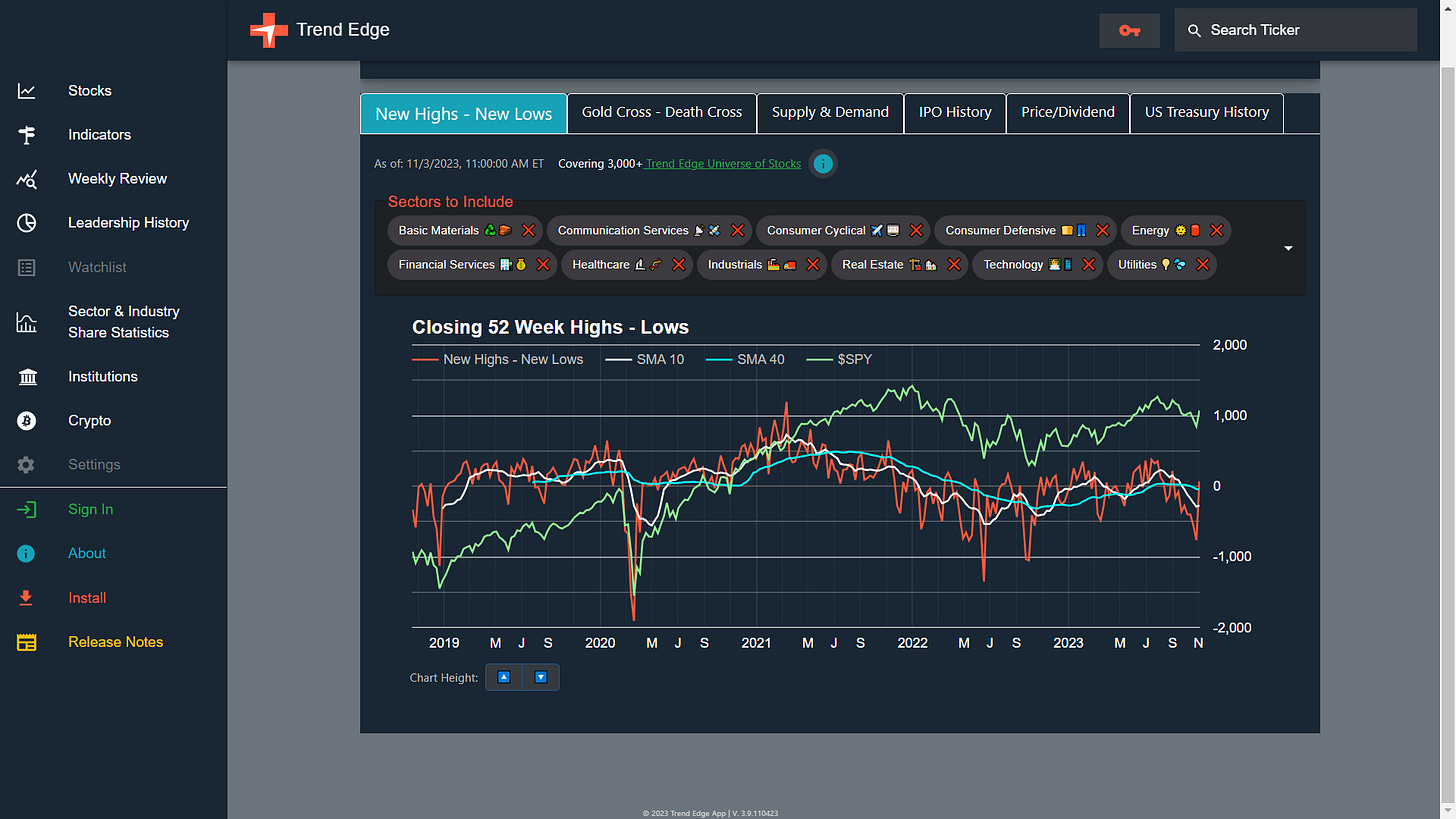Click the Leadership History pie icon
This screenshot has width=1456, height=819.
(27, 223)
